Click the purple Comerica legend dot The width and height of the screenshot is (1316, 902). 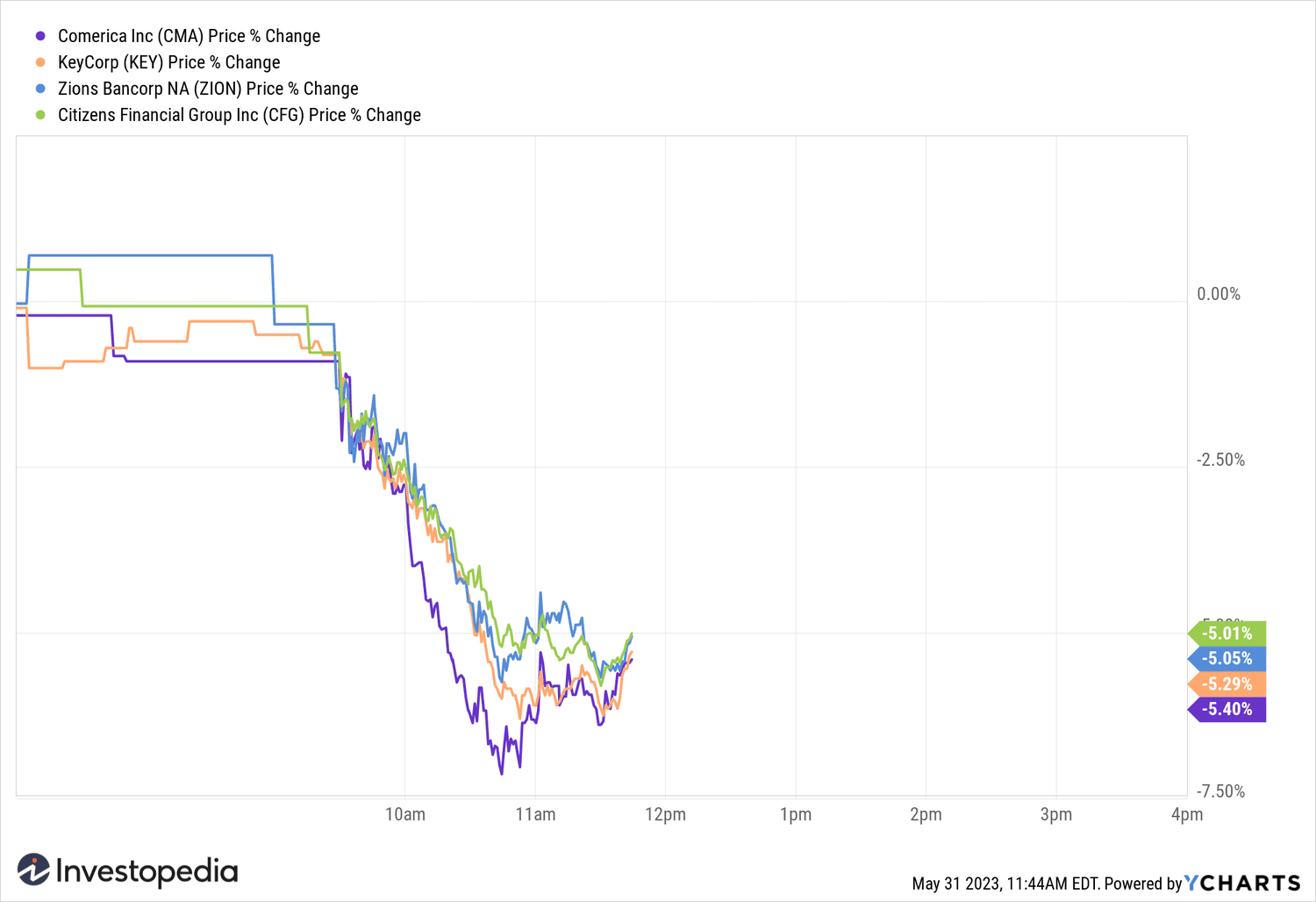40,36
